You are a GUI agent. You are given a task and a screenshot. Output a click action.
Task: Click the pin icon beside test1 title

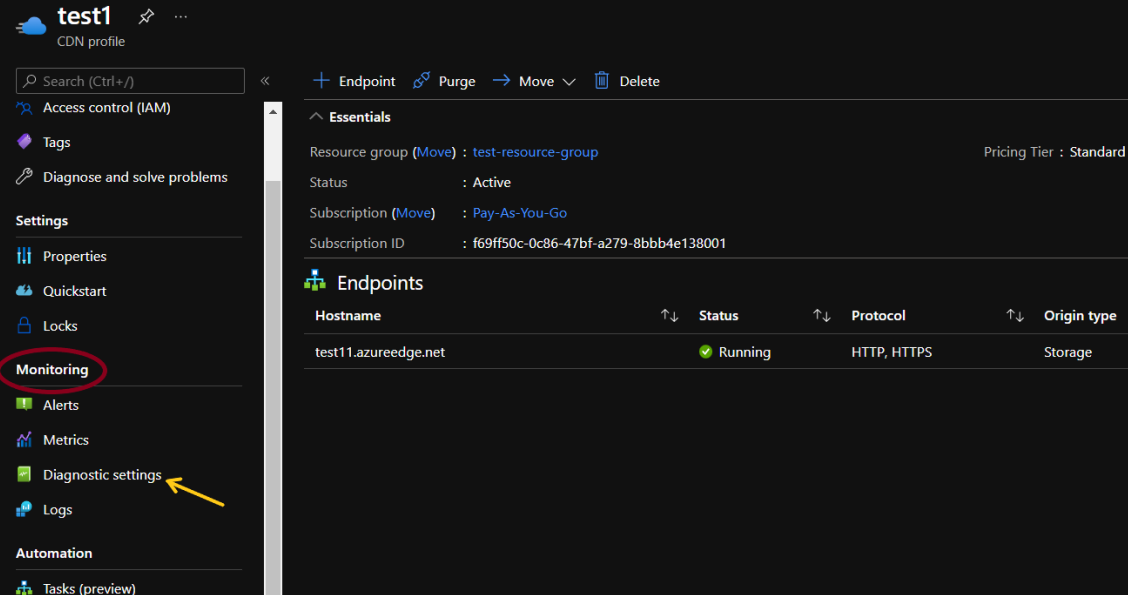[x=146, y=16]
